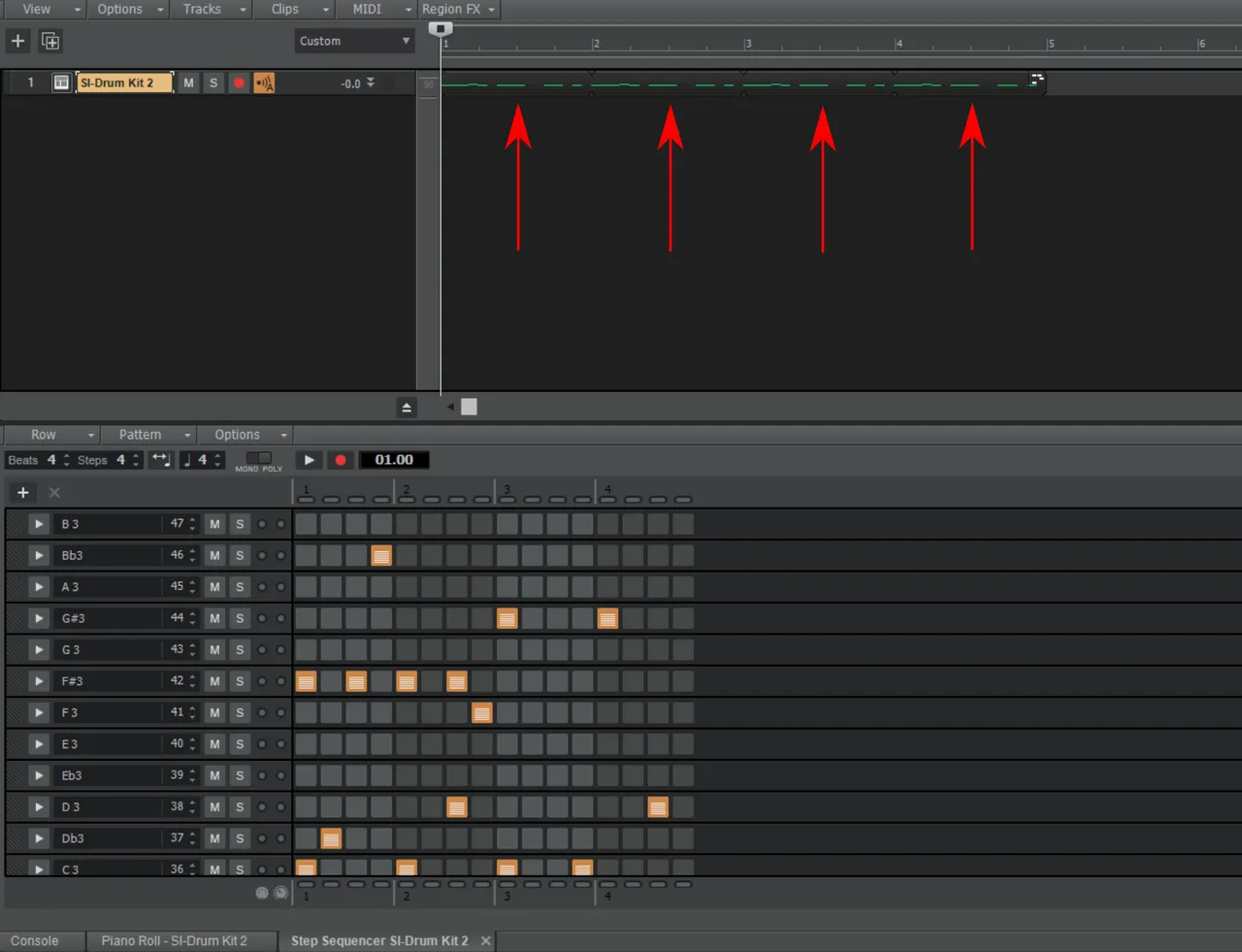Adjust the Steps per beat stepper

pos(136,460)
